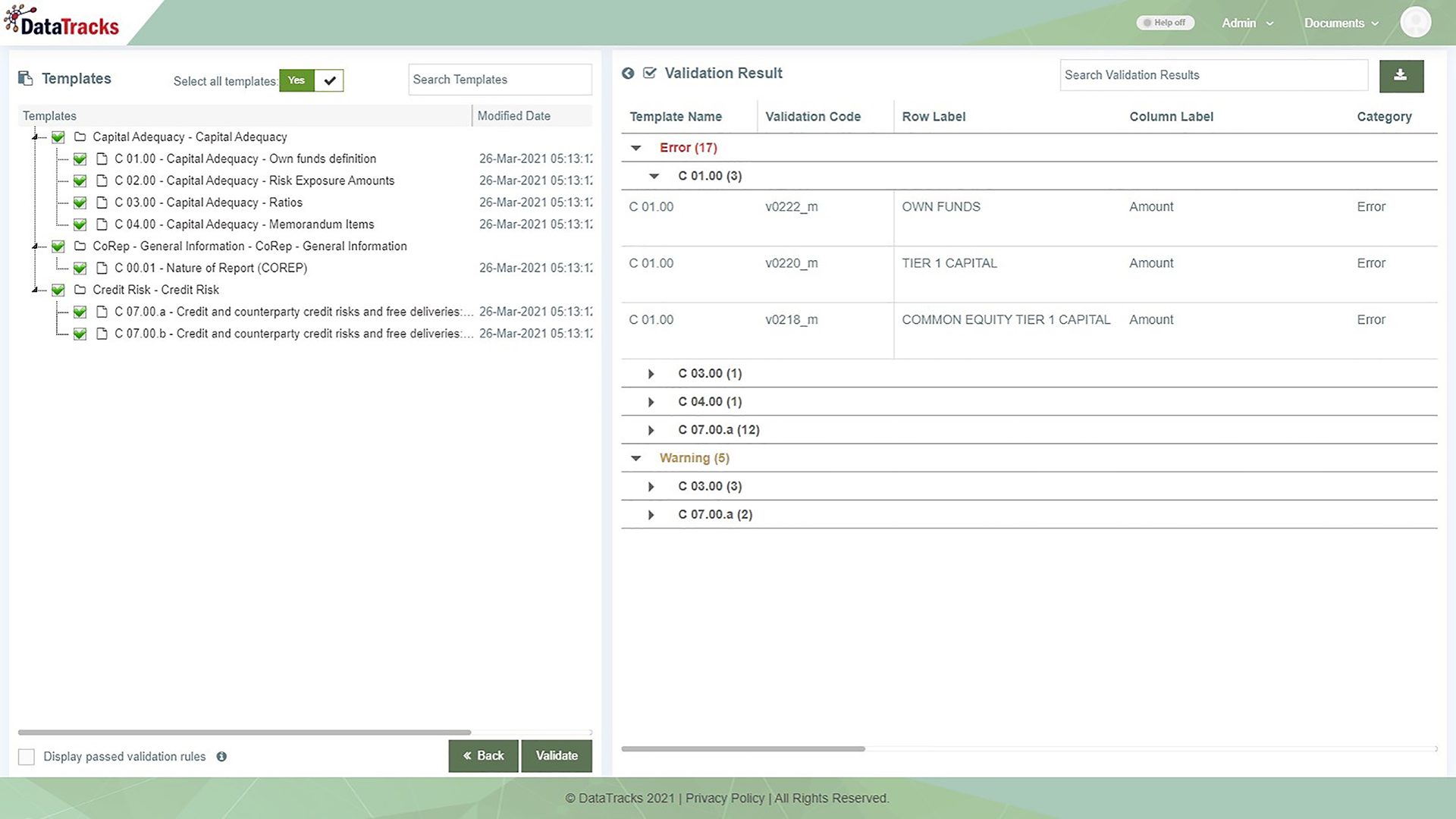Expand the C 07.00.a (2) warning group

[651, 515]
